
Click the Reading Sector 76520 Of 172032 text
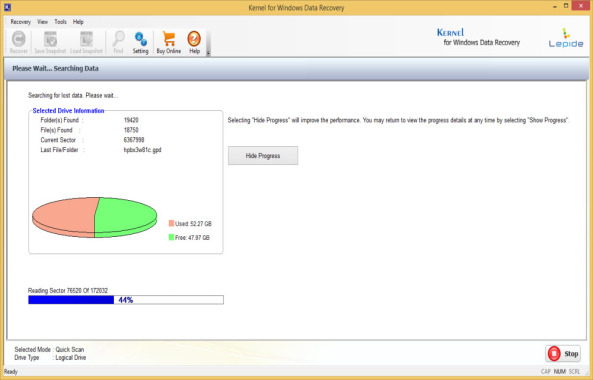pyautogui.click(x=68, y=290)
